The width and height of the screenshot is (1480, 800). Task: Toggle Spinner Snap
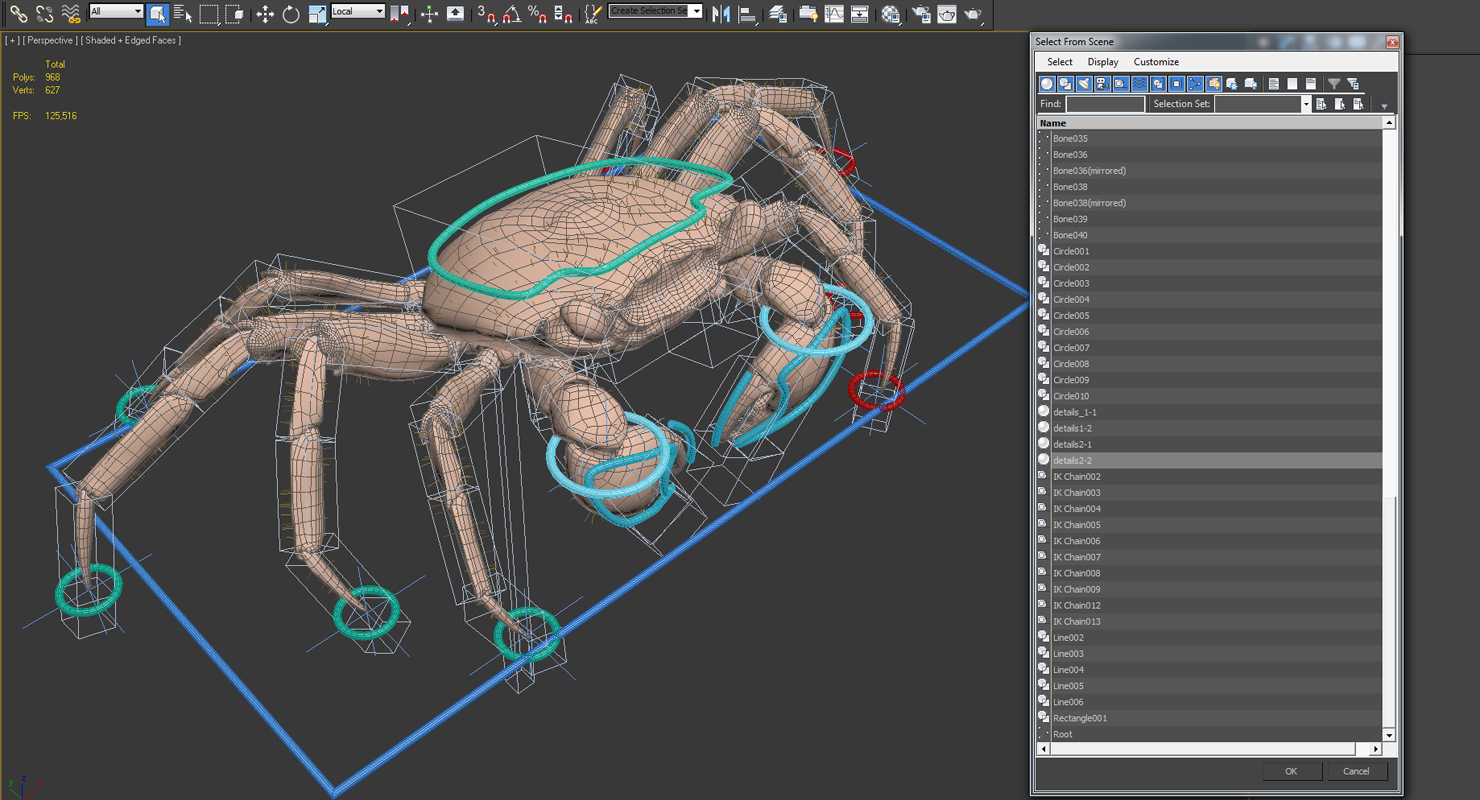coord(563,14)
